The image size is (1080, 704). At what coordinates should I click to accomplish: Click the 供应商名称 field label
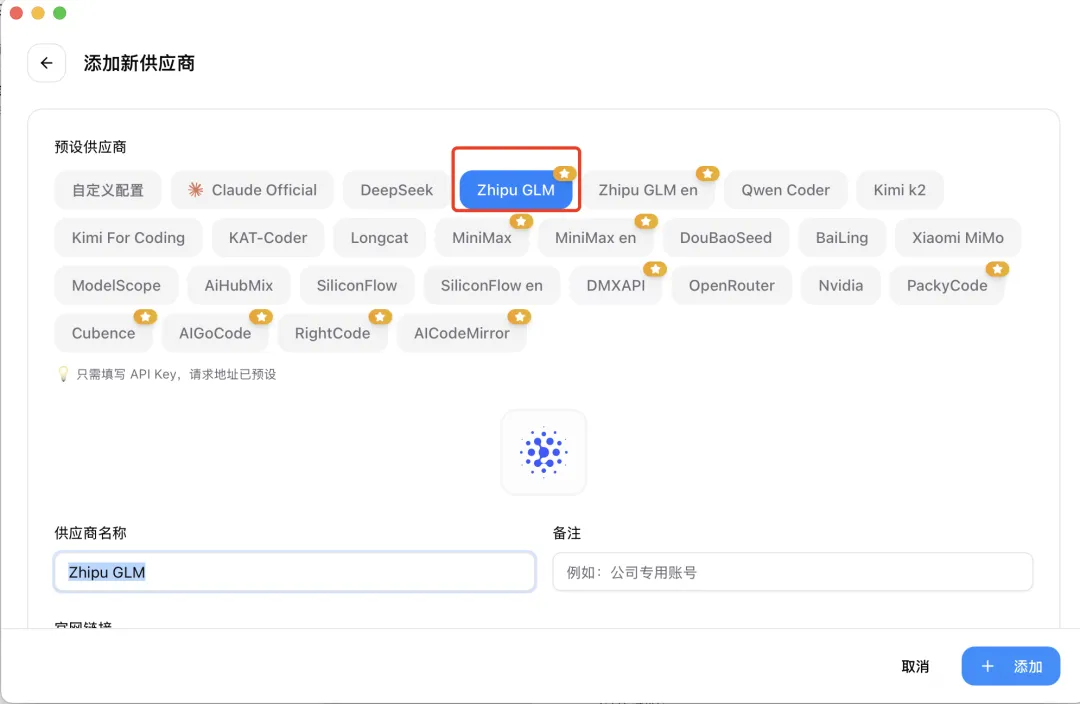(90, 533)
